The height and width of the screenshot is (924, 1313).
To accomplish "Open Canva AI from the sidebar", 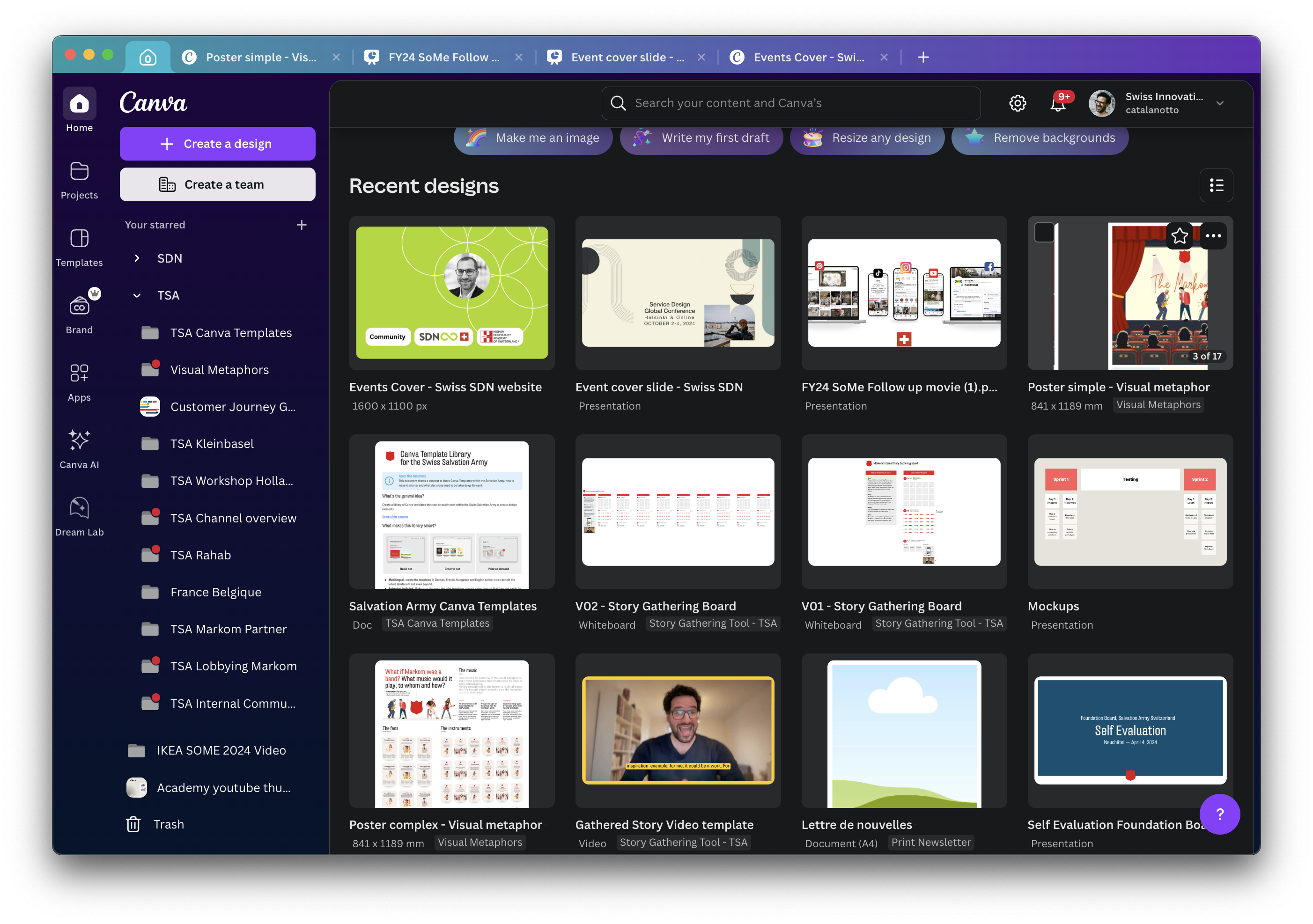I will (x=79, y=449).
